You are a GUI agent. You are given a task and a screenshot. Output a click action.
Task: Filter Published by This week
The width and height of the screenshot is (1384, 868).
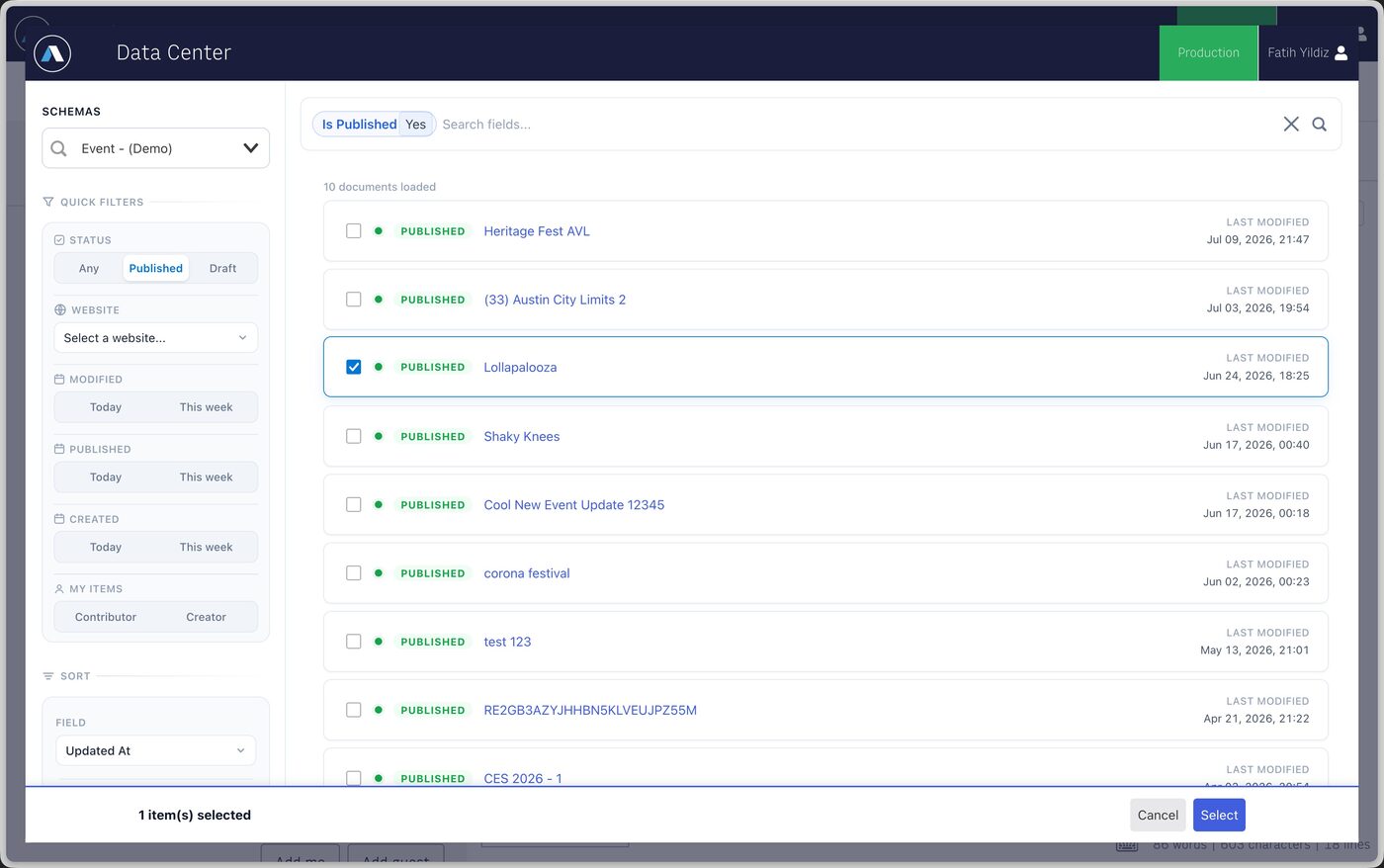pyautogui.click(x=206, y=477)
